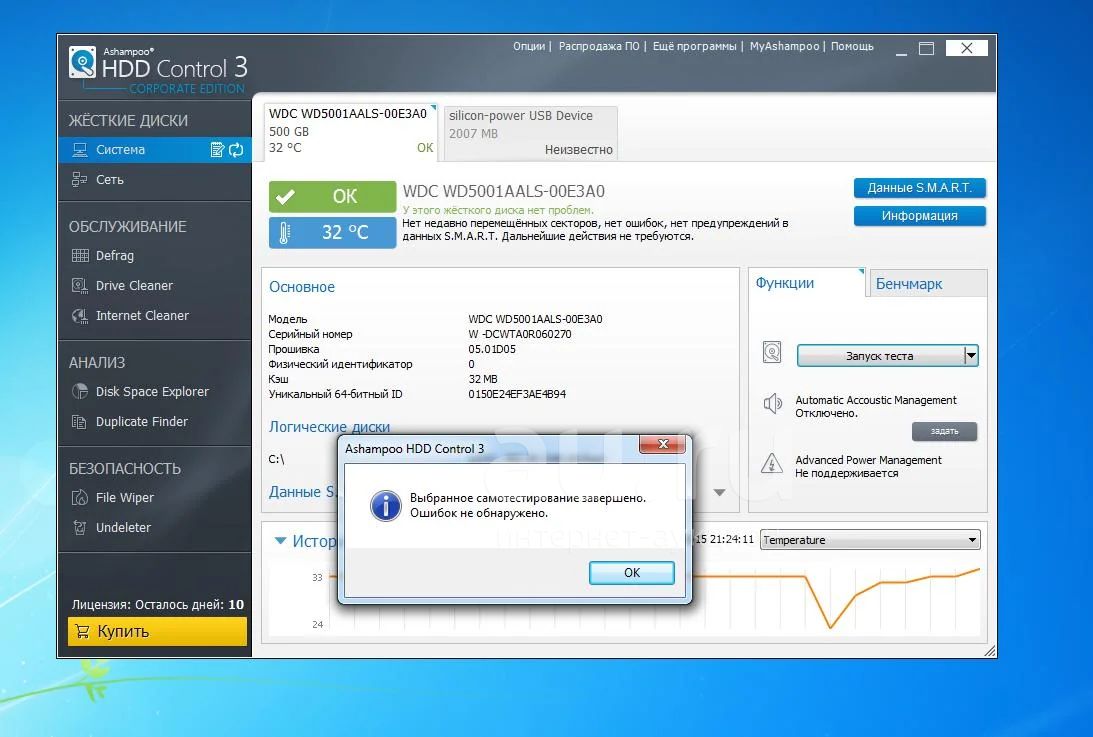Close the Ashampoo HDD Control 3 dialog

663,444
